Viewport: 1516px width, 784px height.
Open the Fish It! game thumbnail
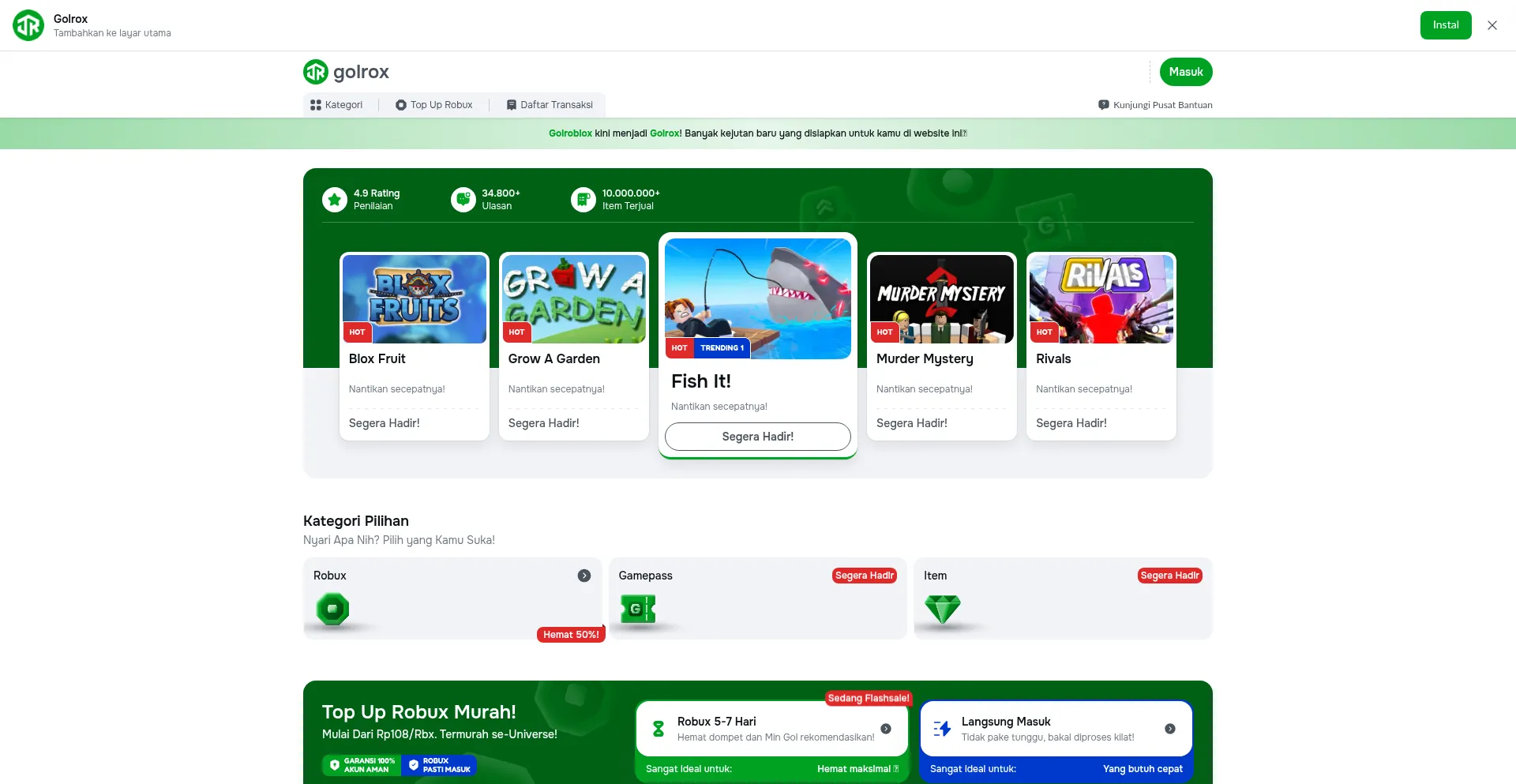[758, 298]
